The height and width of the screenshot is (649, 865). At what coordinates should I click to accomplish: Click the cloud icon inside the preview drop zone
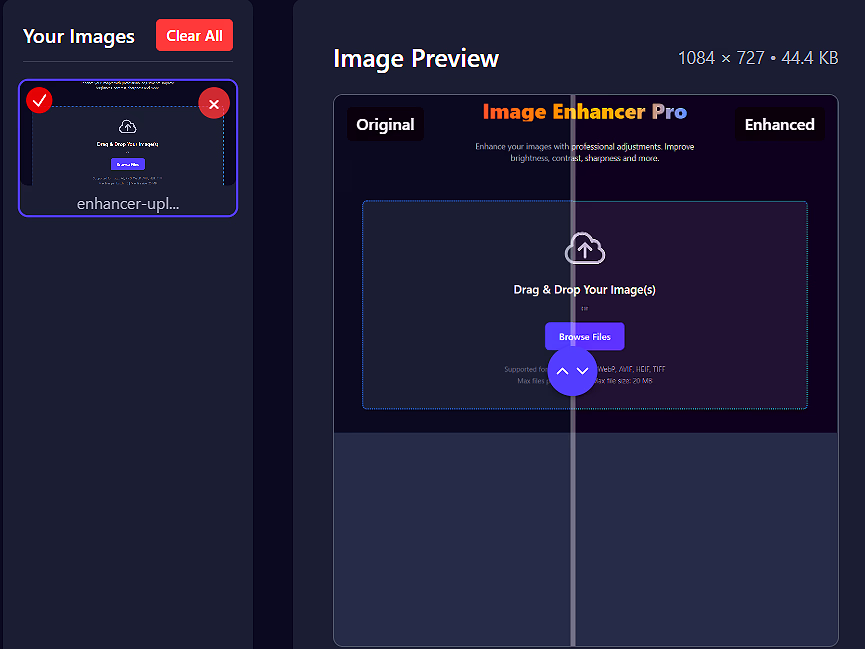click(x=585, y=248)
